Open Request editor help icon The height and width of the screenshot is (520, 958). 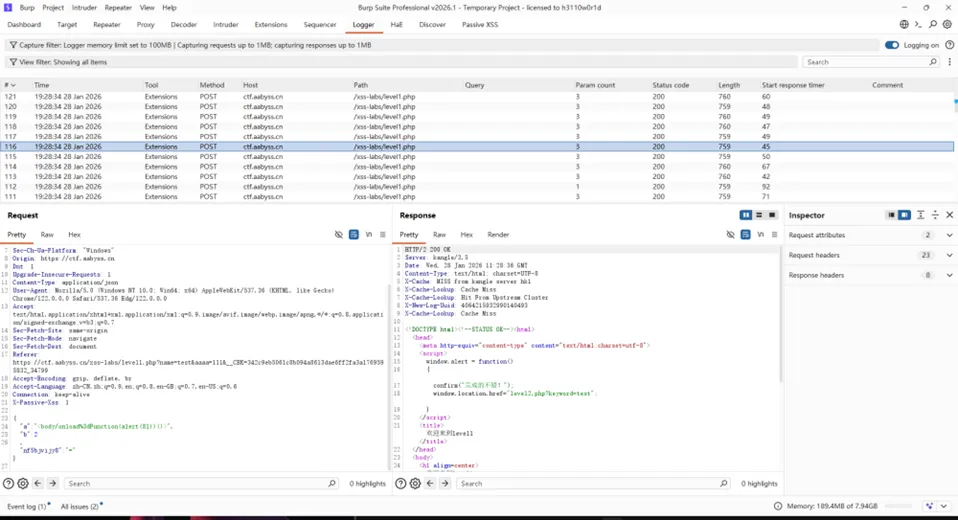coord(8,483)
